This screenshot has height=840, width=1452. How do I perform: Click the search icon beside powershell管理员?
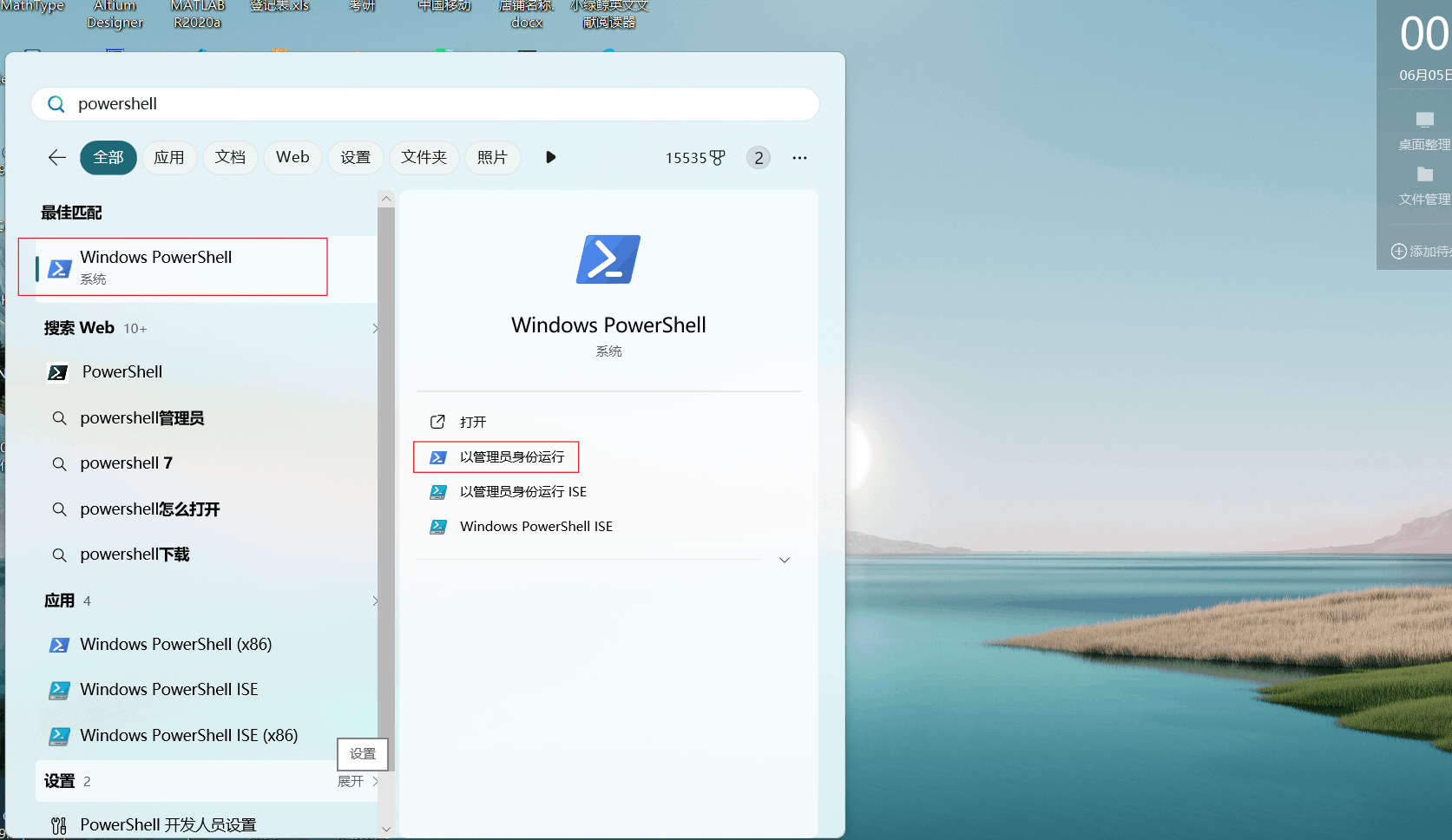click(x=59, y=418)
